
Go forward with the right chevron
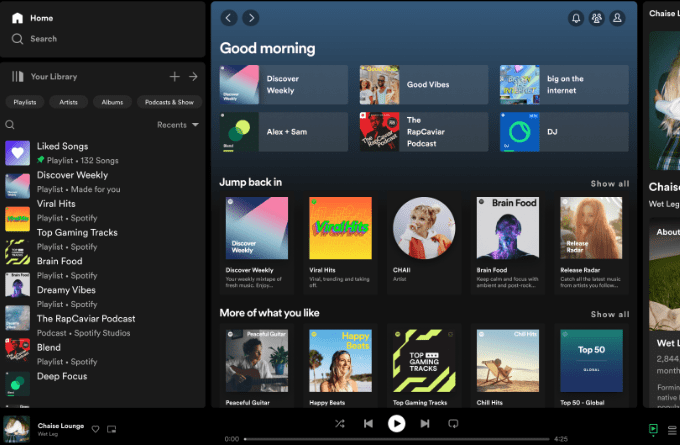(251, 18)
